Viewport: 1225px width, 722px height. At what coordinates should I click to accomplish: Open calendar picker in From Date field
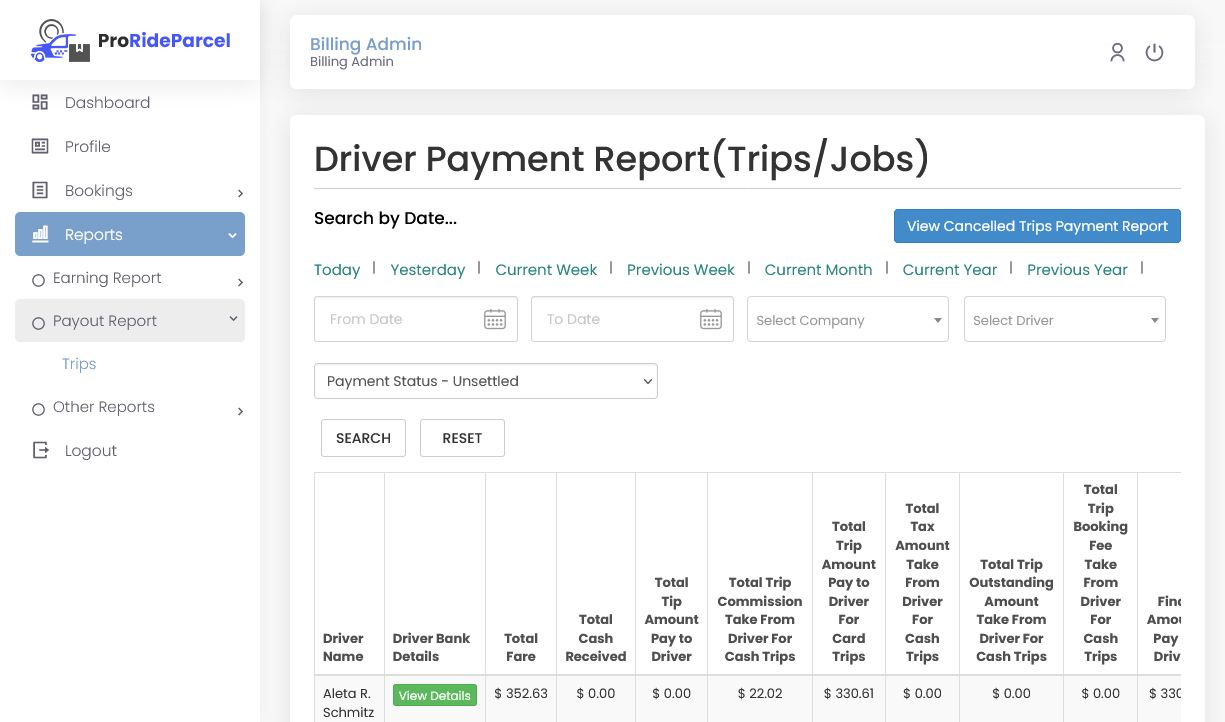pyautogui.click(x=495, y=320)
